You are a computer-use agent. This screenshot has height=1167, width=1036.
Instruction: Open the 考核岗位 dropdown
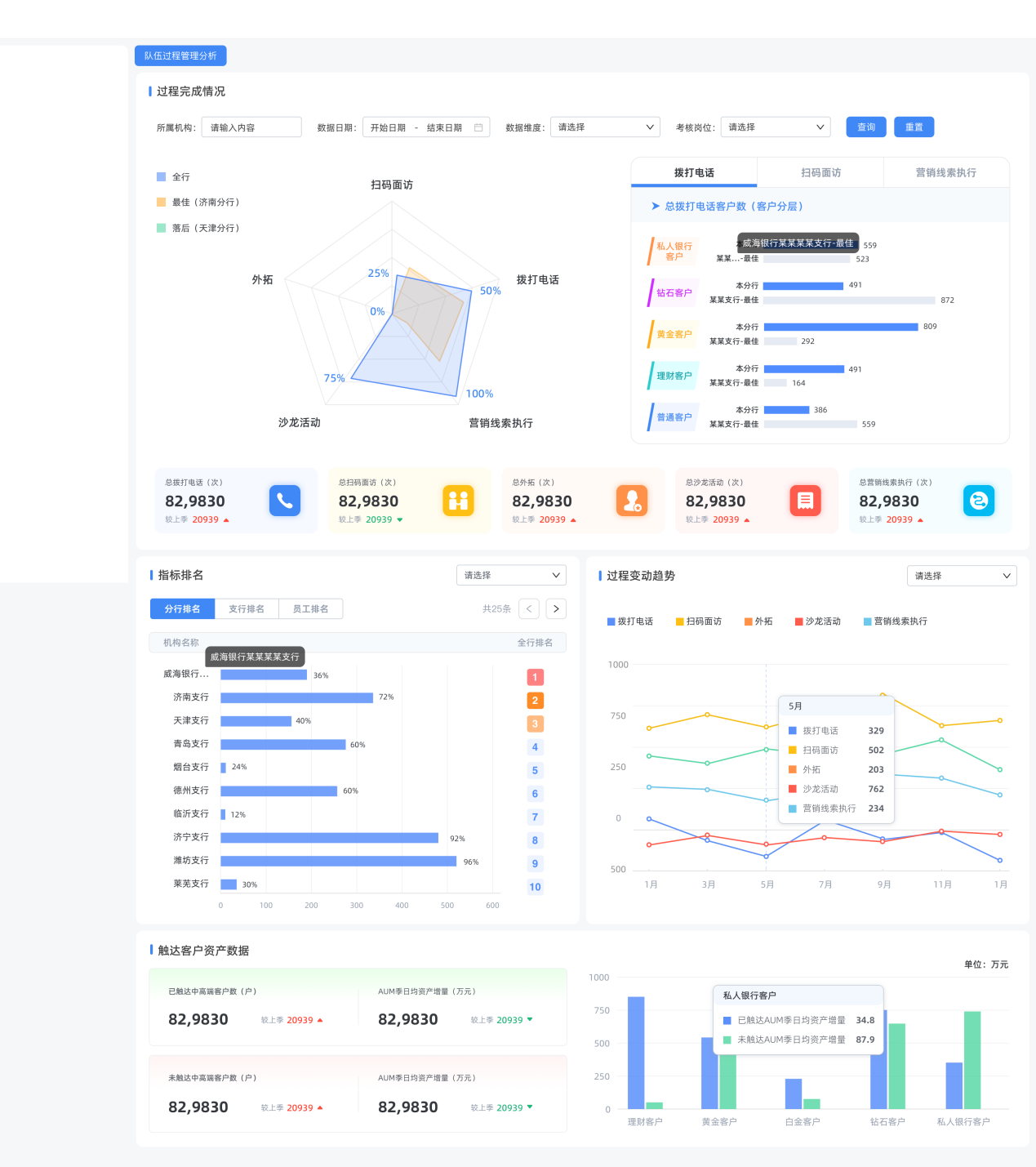pos(776,127)
